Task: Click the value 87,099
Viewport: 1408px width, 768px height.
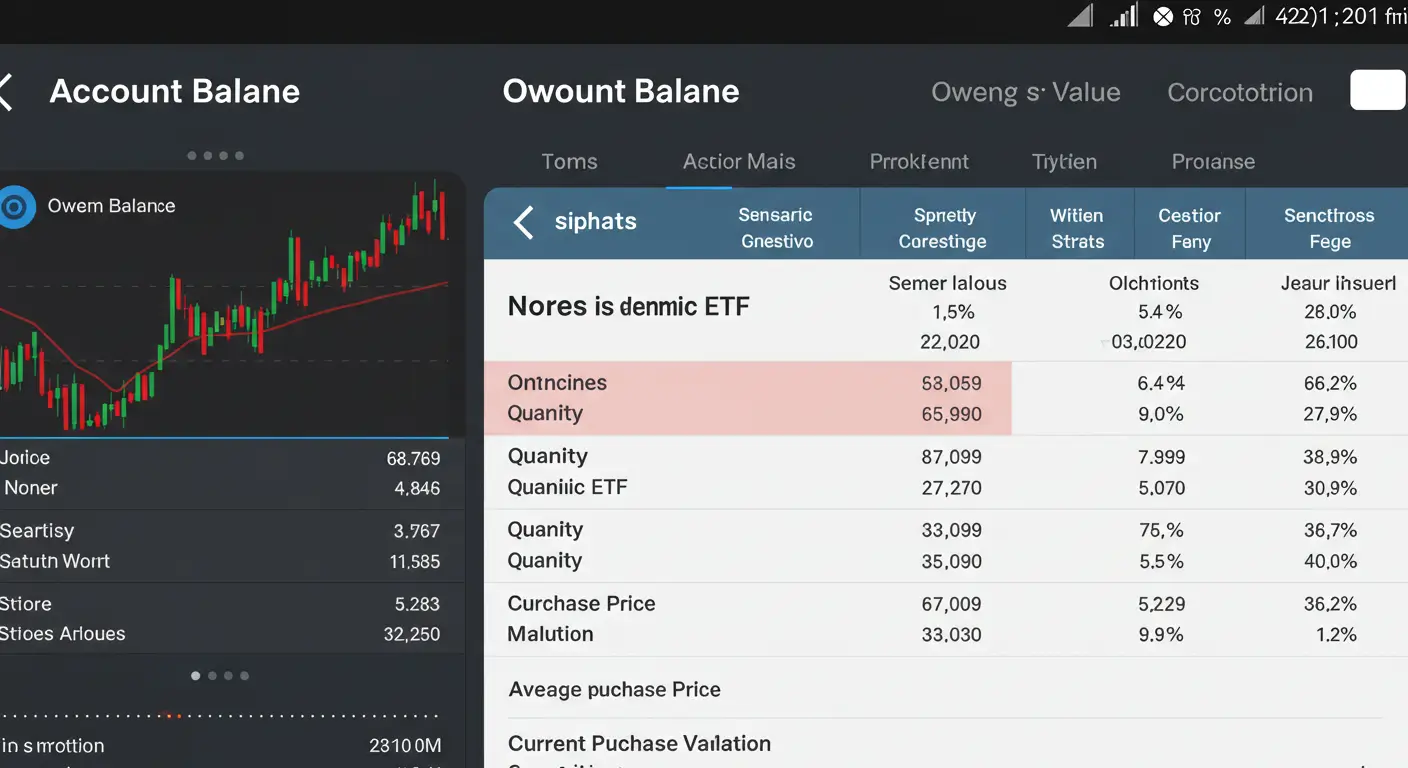Action: coord(951,457)
